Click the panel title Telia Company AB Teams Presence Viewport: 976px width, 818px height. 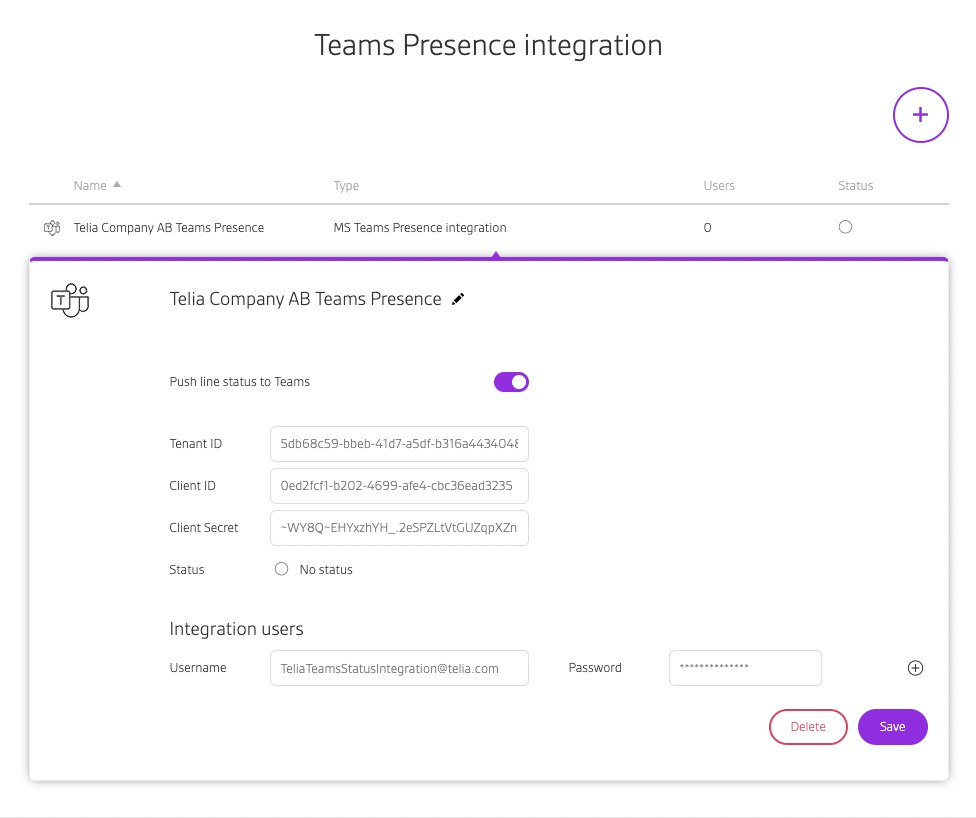(x=306, y=299)
